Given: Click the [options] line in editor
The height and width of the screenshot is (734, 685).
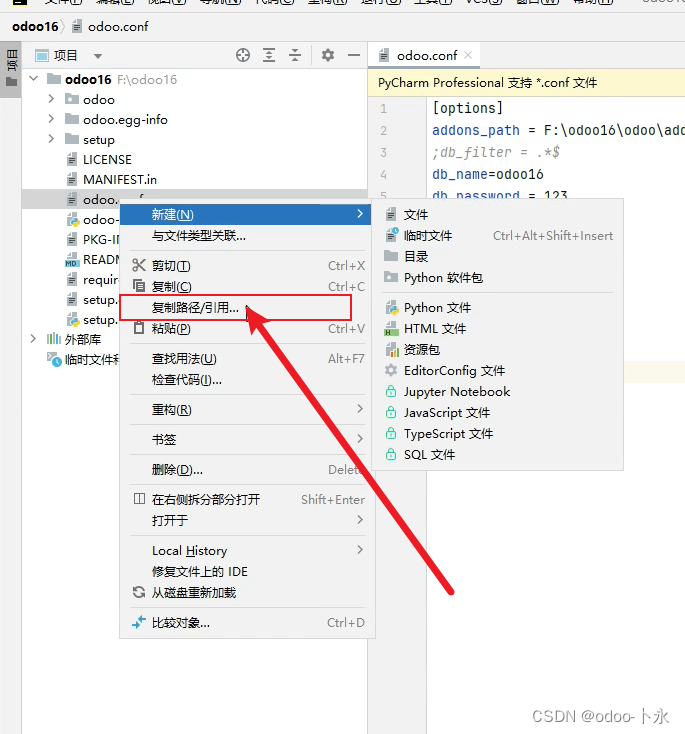Looking at the screenshot, I should (x=467, y=108).
